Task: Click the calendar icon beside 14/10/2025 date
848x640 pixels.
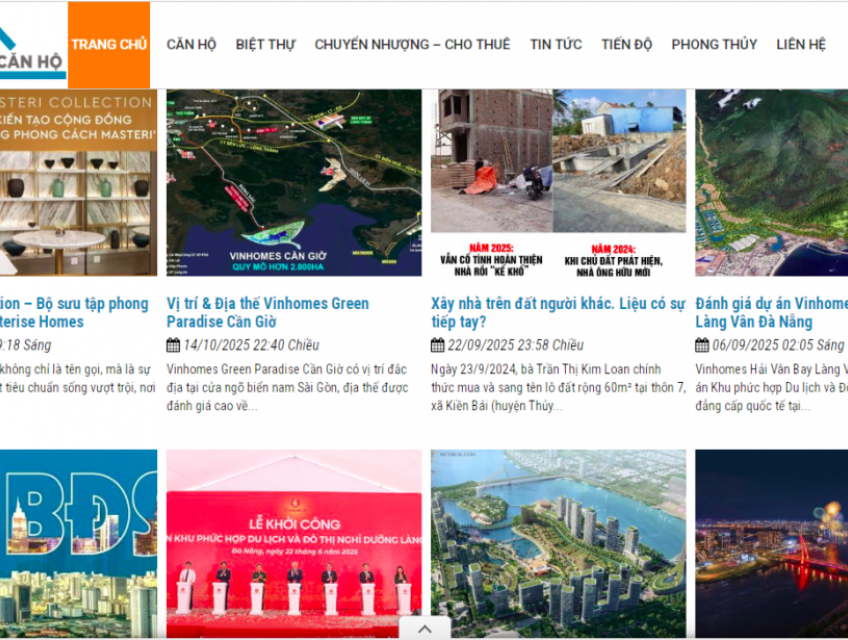Action: [x=172, y=344]
